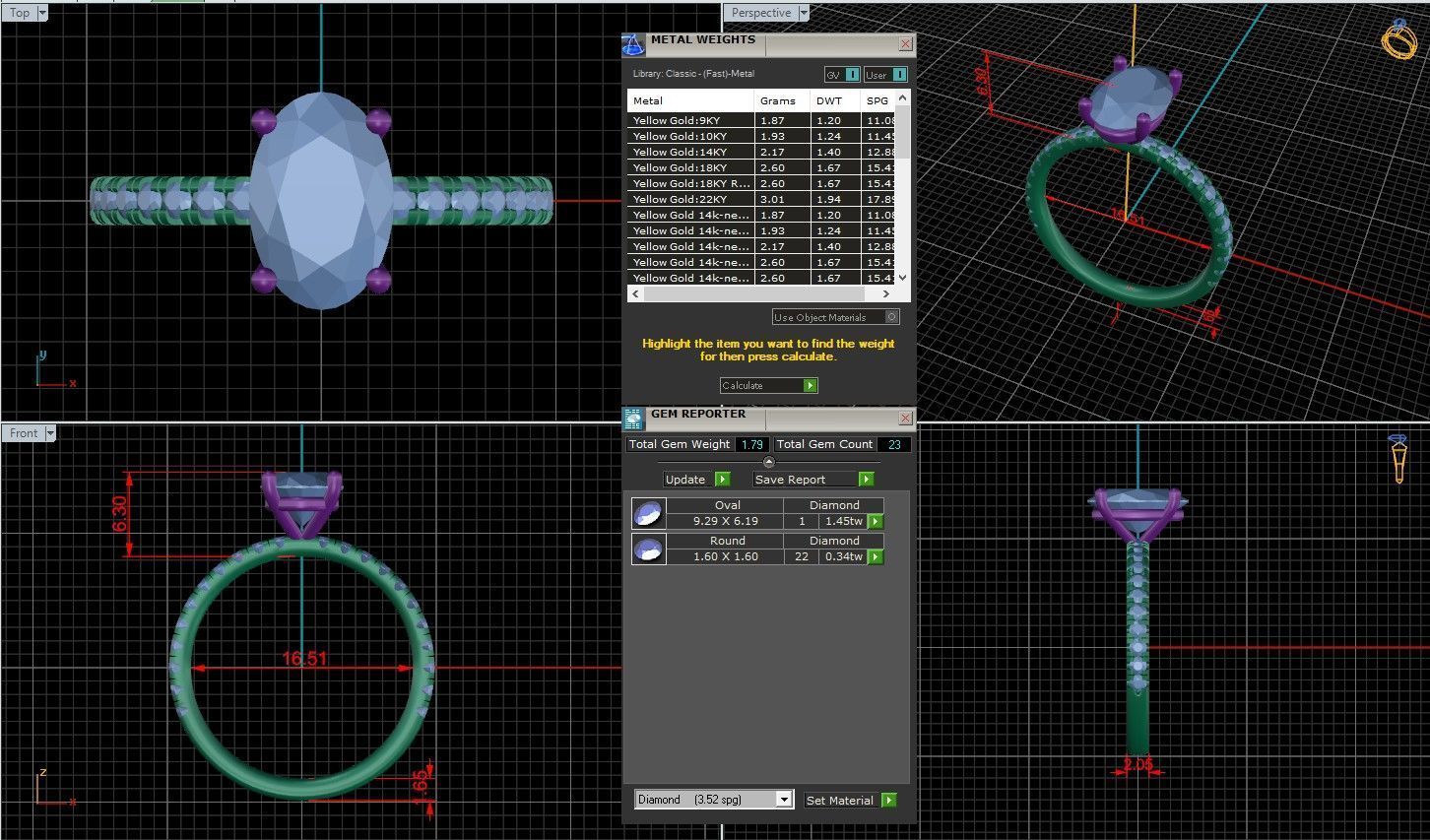
Task: Click the Round gem thumbnail icon
Action: point(647,549)
